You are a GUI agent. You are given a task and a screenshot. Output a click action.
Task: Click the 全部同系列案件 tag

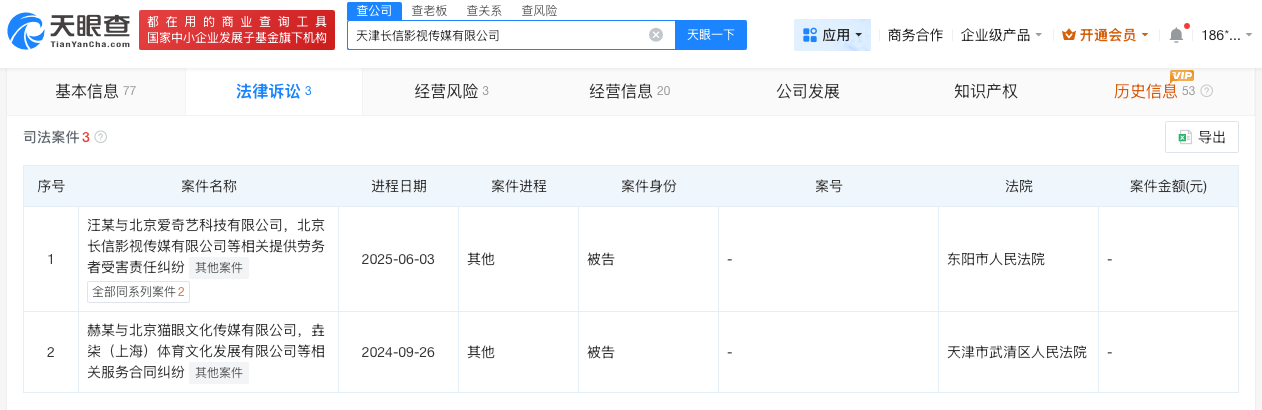pyautogui.click(x=138, y=291)
